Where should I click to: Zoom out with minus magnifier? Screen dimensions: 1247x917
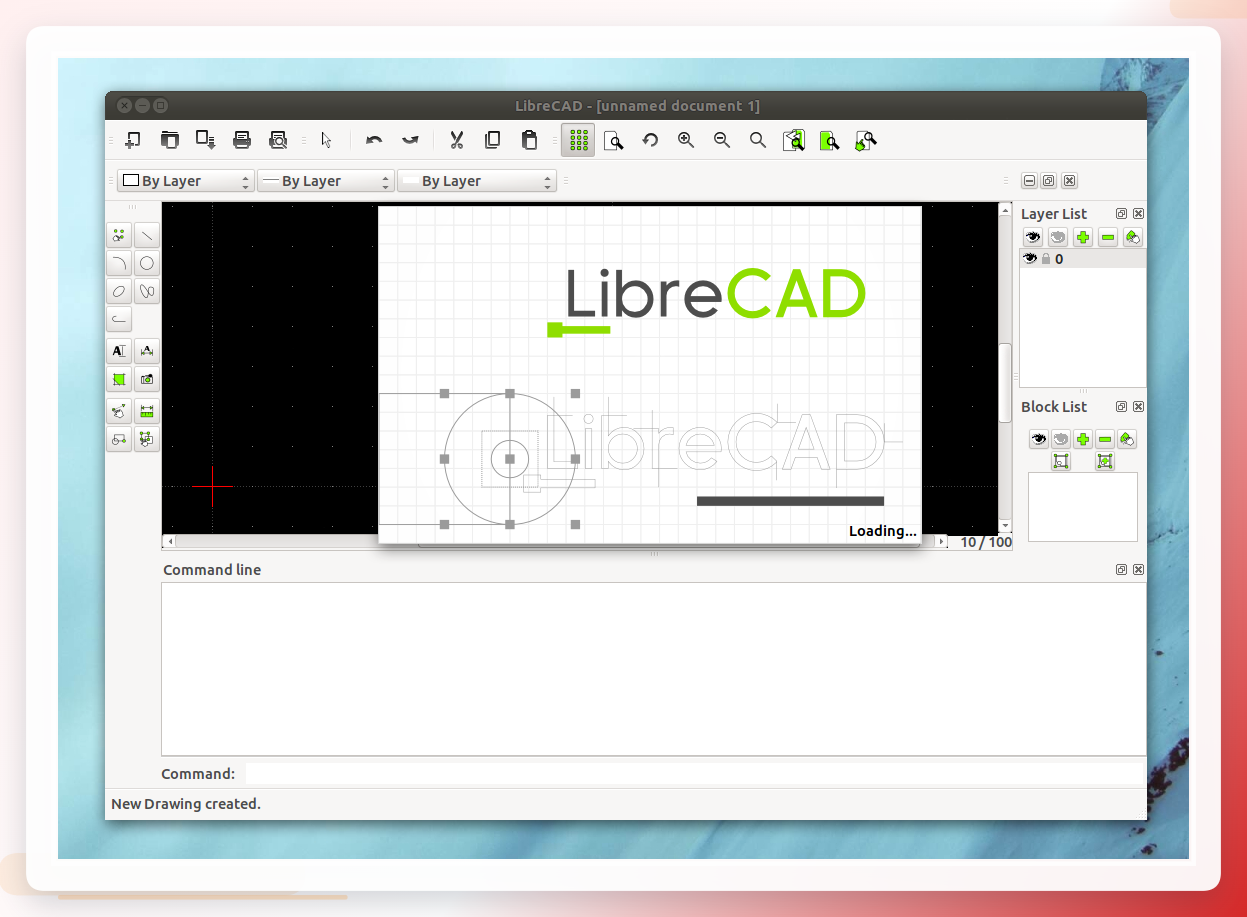coord(722,140)
